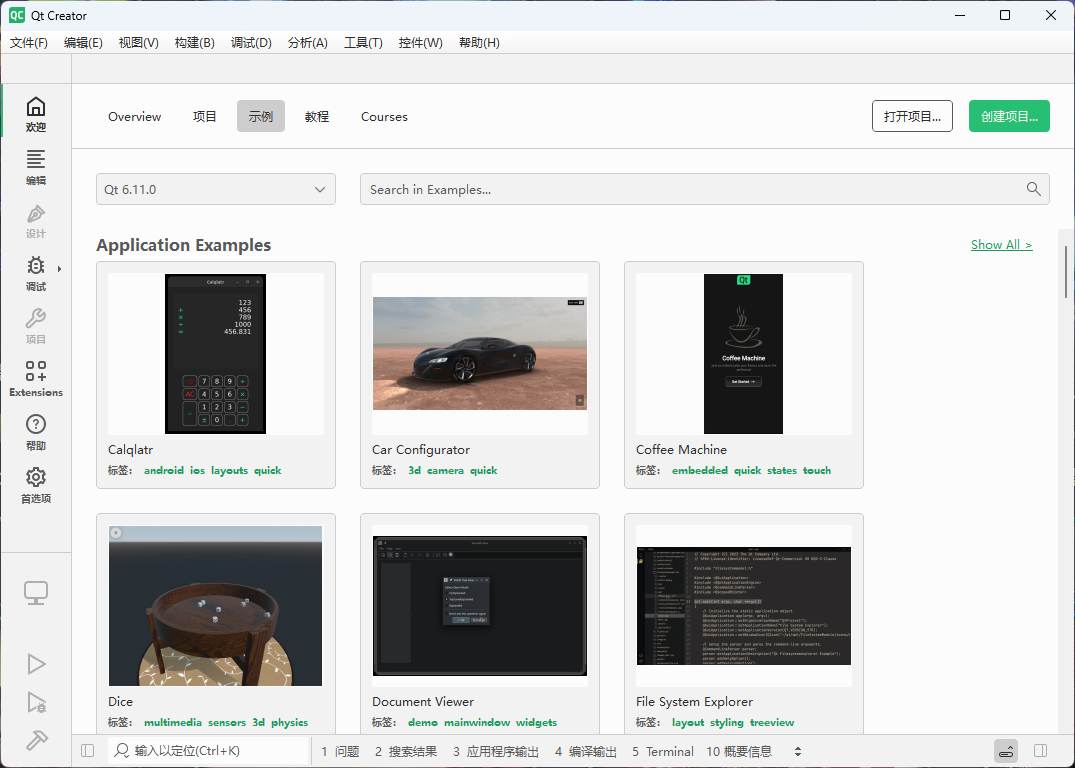This screenshot has height=768, width=1075.
Task: Click the output panes up/down arrows
Action: [797, 751]
